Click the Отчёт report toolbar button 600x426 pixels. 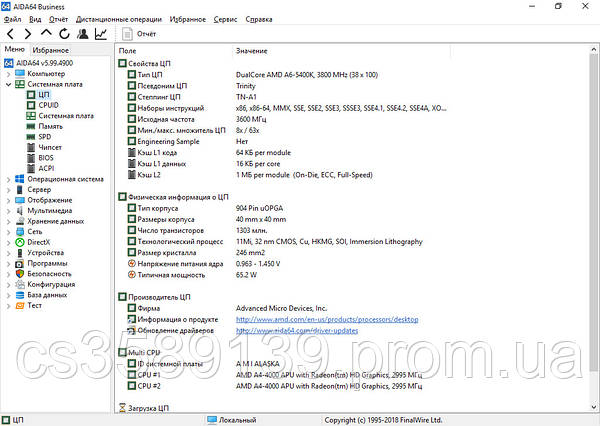139,34
